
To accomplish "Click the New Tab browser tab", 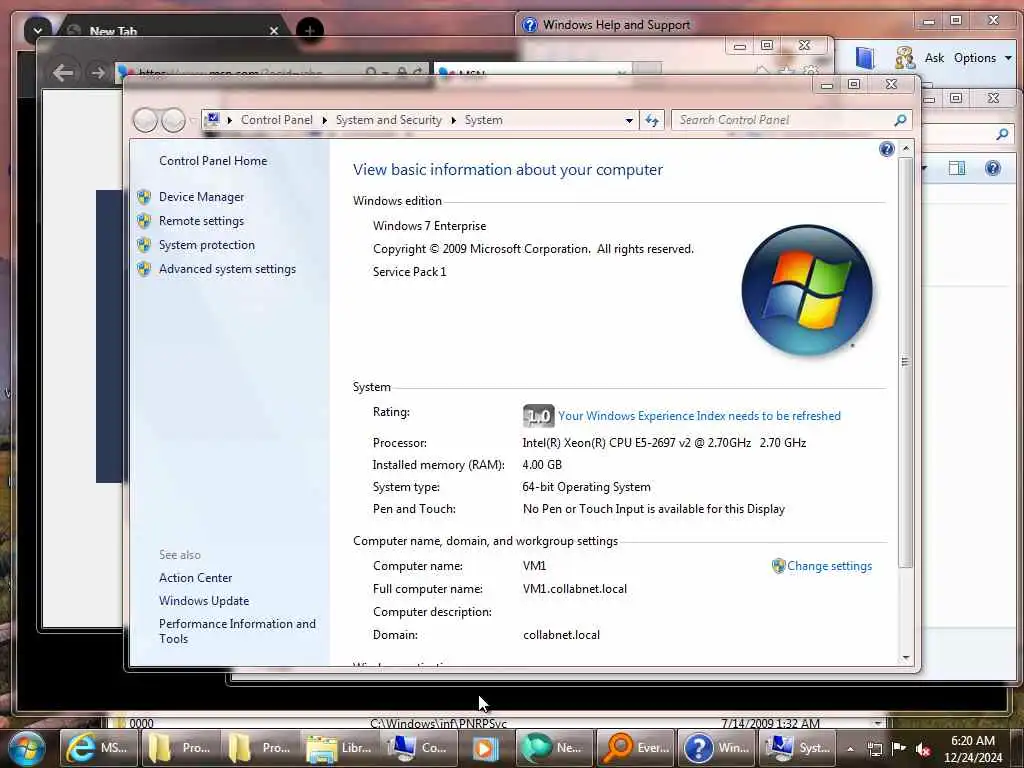I will pos(173,31).
